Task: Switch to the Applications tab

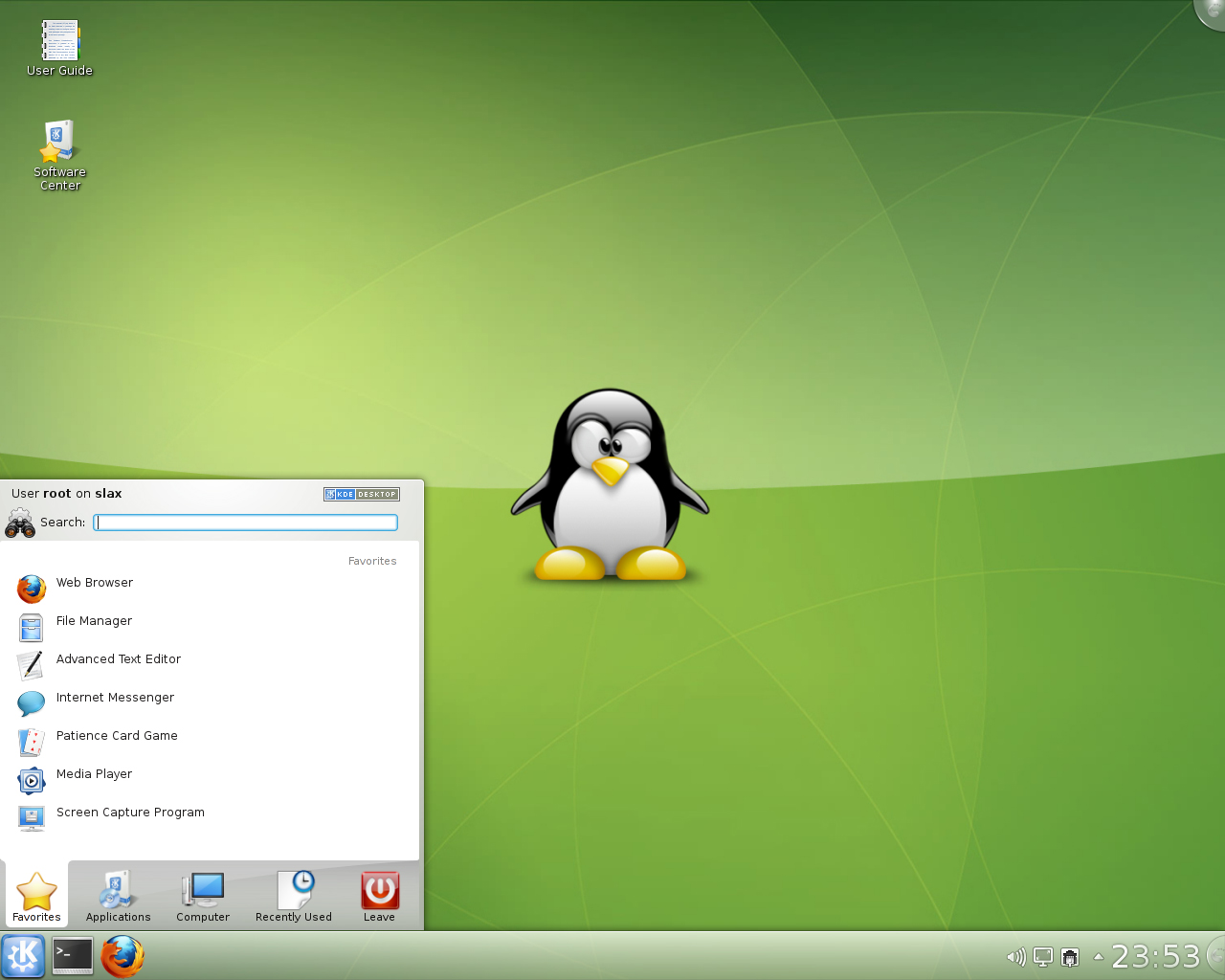Action: 118,897
